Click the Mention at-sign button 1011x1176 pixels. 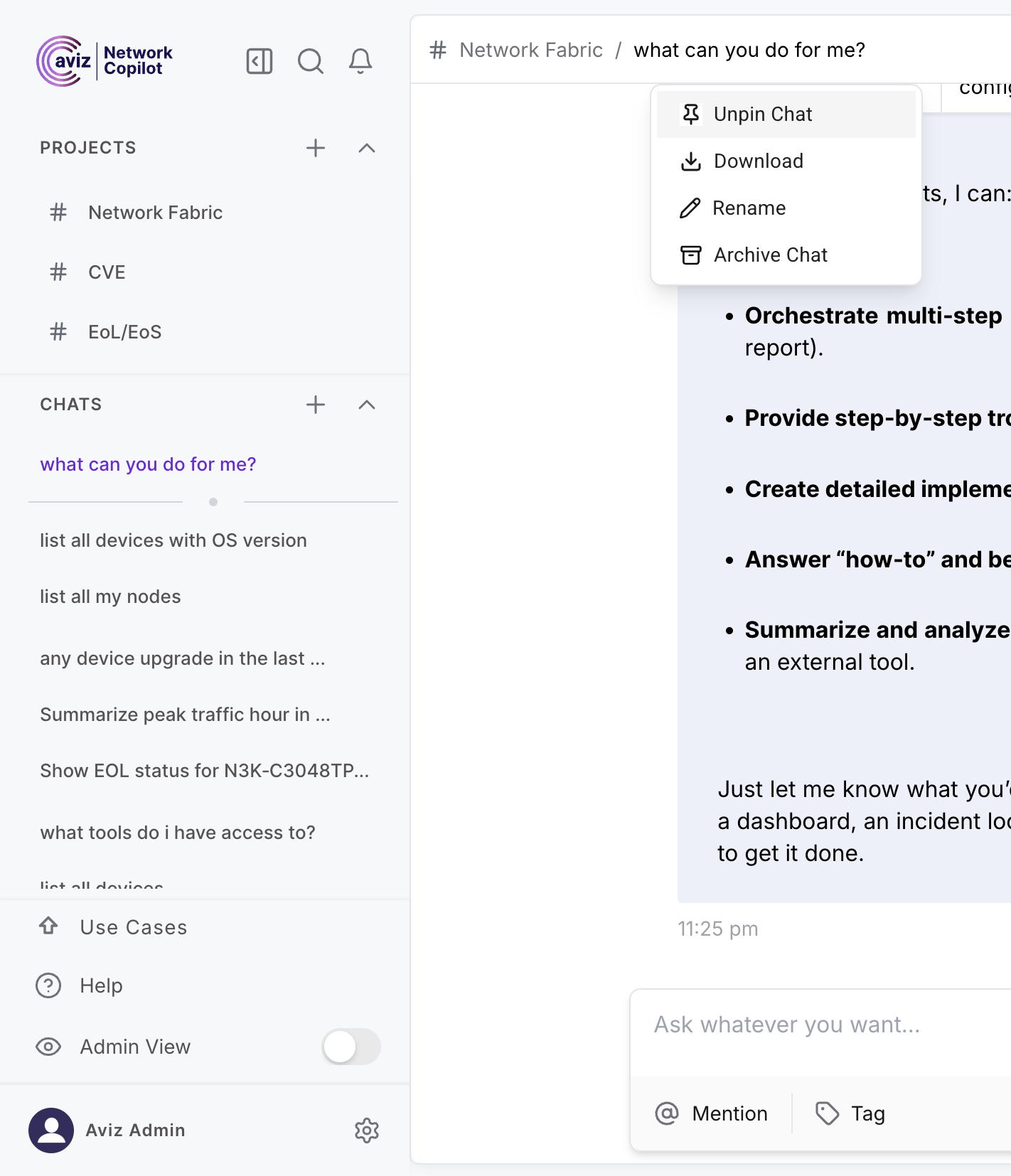coord(712,1113)
